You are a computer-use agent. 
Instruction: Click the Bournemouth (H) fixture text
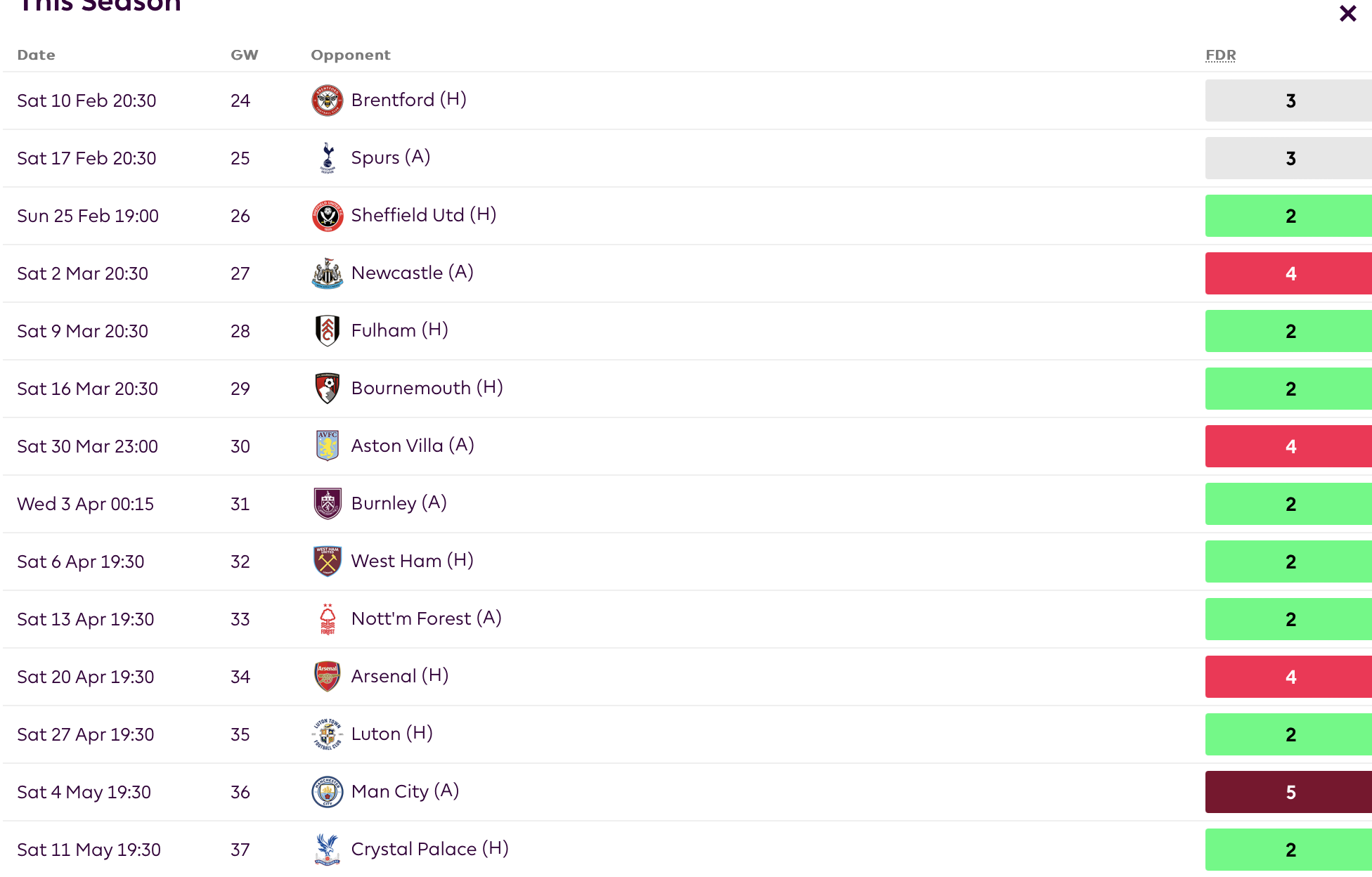click(427, 388)
